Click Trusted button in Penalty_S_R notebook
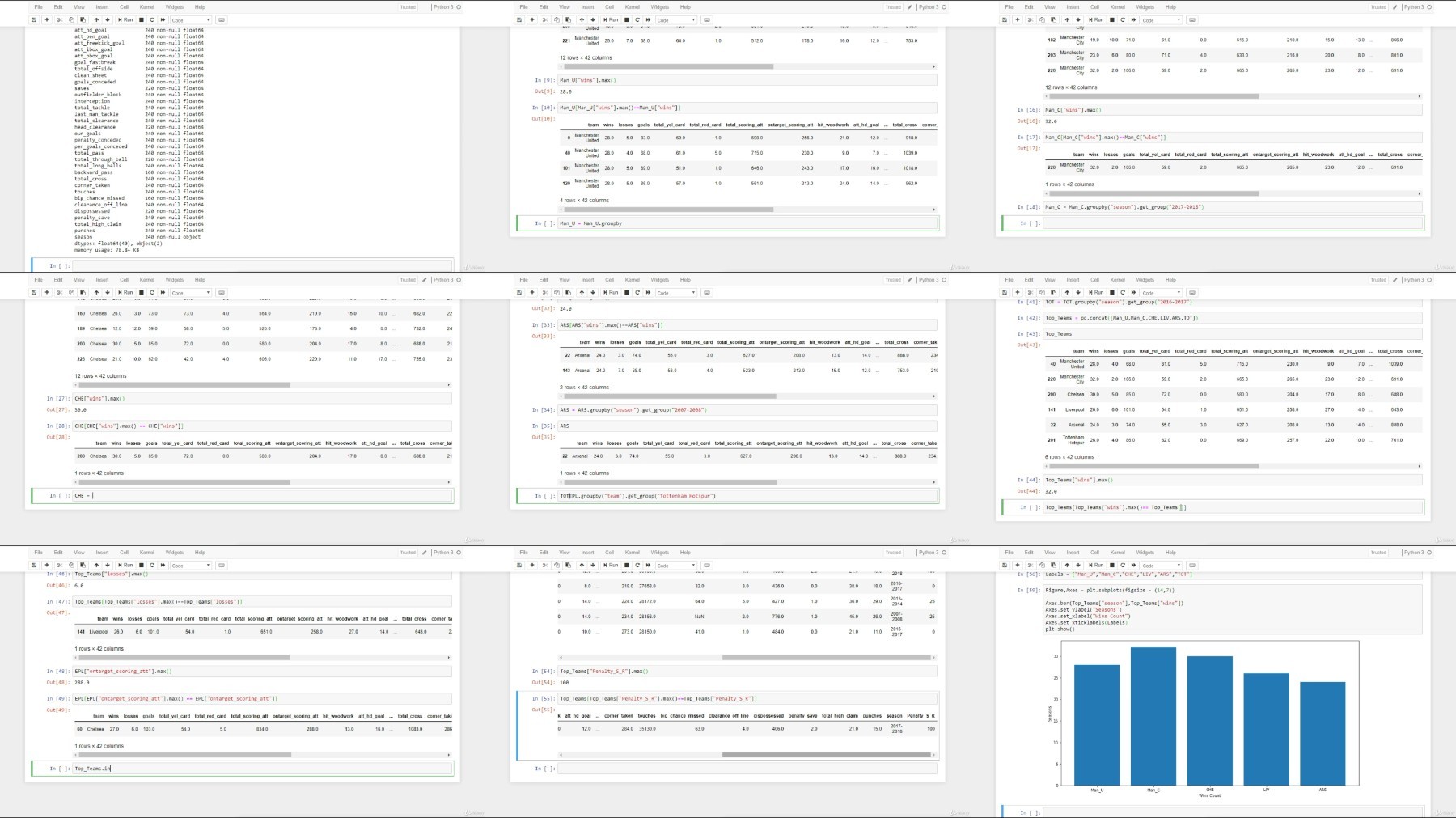This screenshot has height=818, width=1456. [x=893, y=553]
